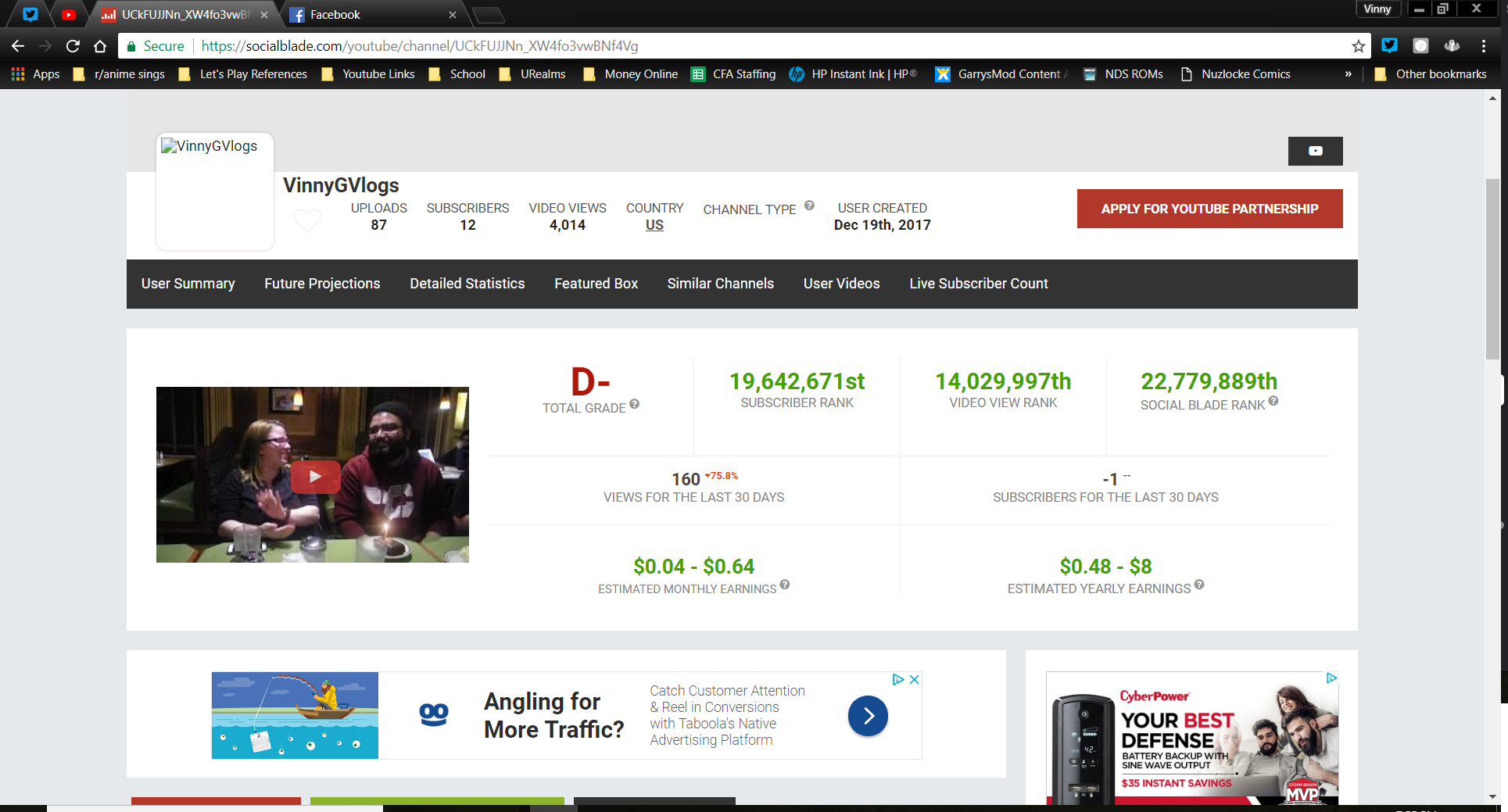
Task: Open the Social Blade Rank help icon
Action: click(x=1273, y=401)
